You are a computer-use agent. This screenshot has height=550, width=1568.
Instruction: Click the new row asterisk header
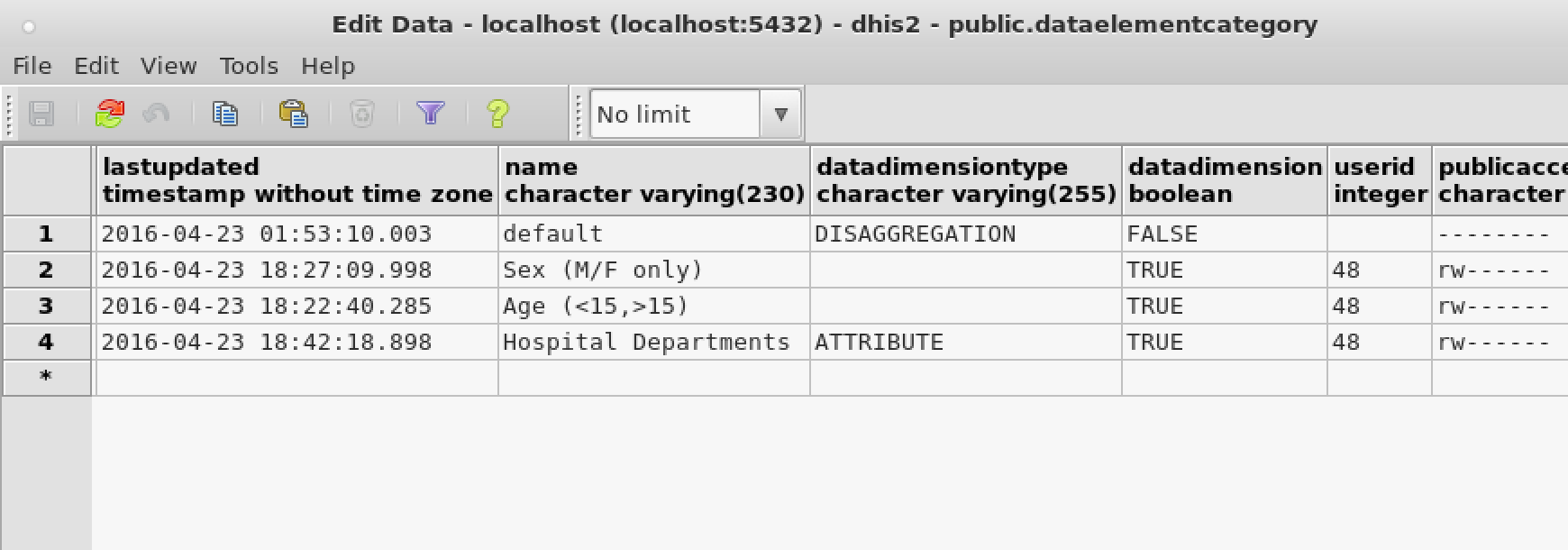point(46,378)
